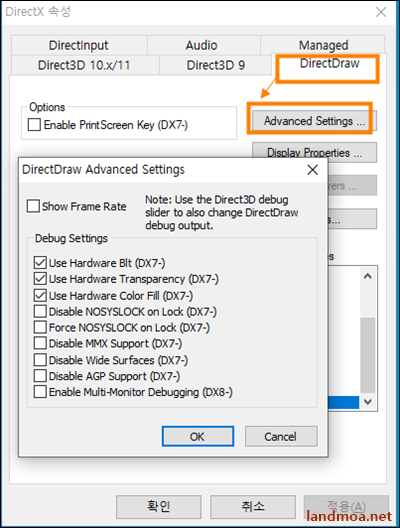This screenshot has height=528, width=400.
Task: Cancel the Advanced Settings dialog
Action: [281, 436]
